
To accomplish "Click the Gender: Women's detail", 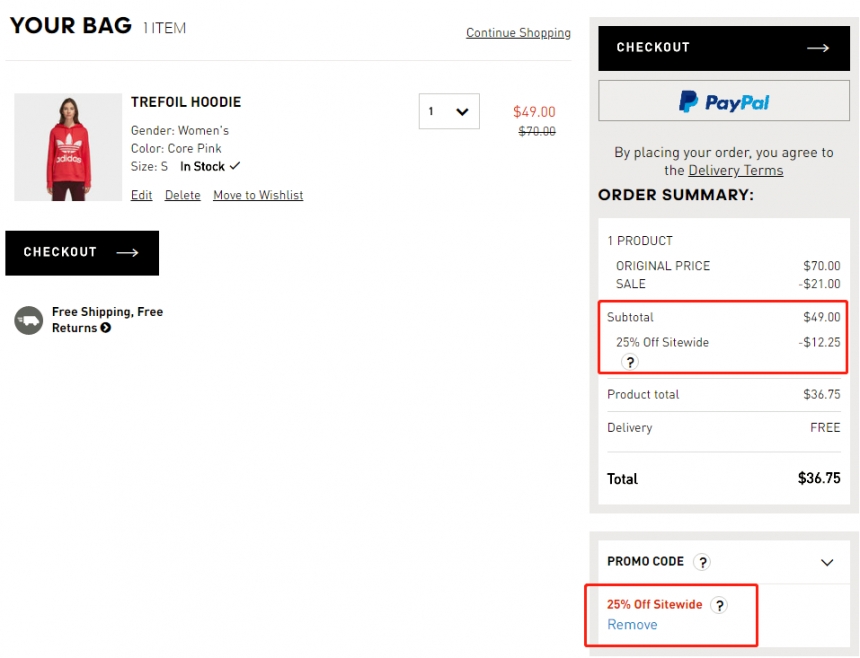I will [x=180, y=131].
